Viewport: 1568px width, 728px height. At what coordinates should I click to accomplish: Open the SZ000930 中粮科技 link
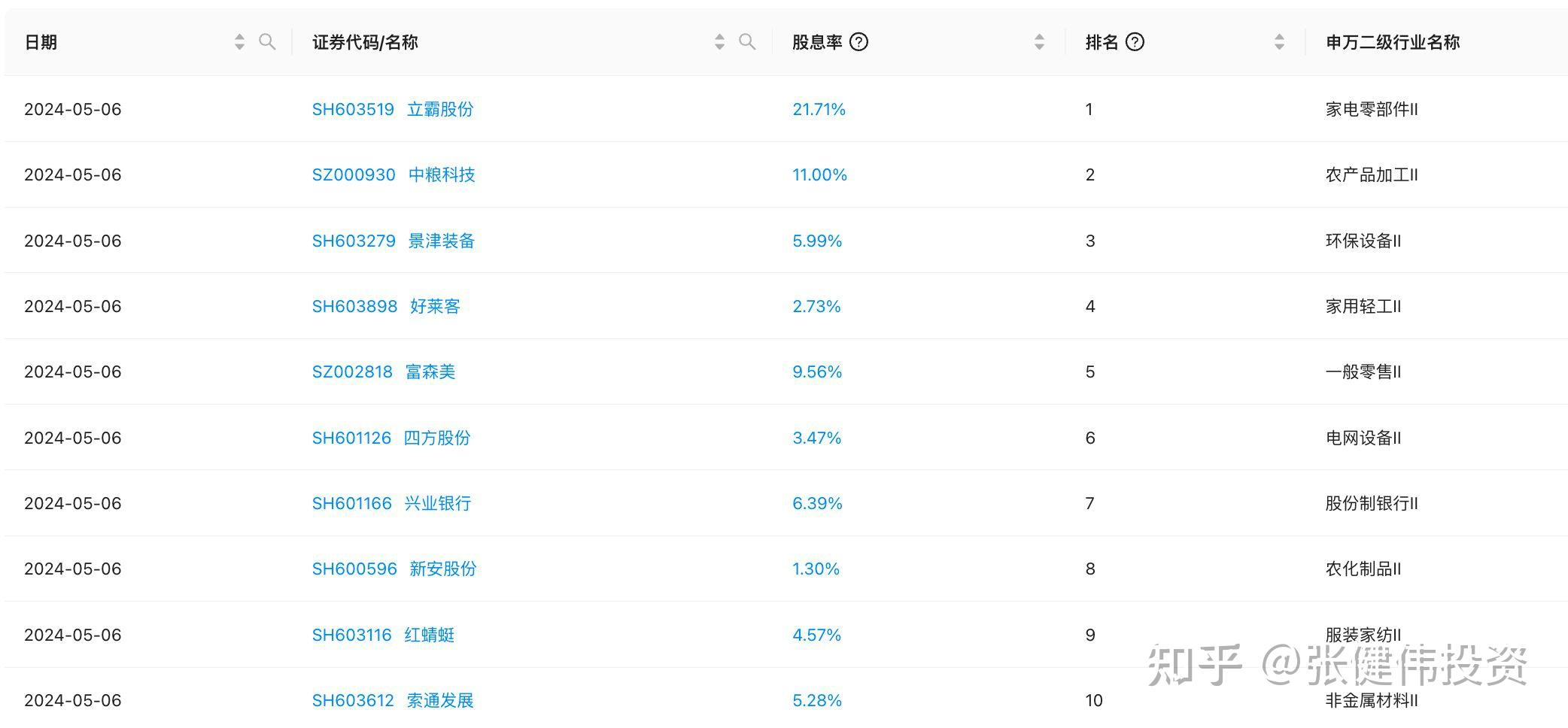(394, 174)
